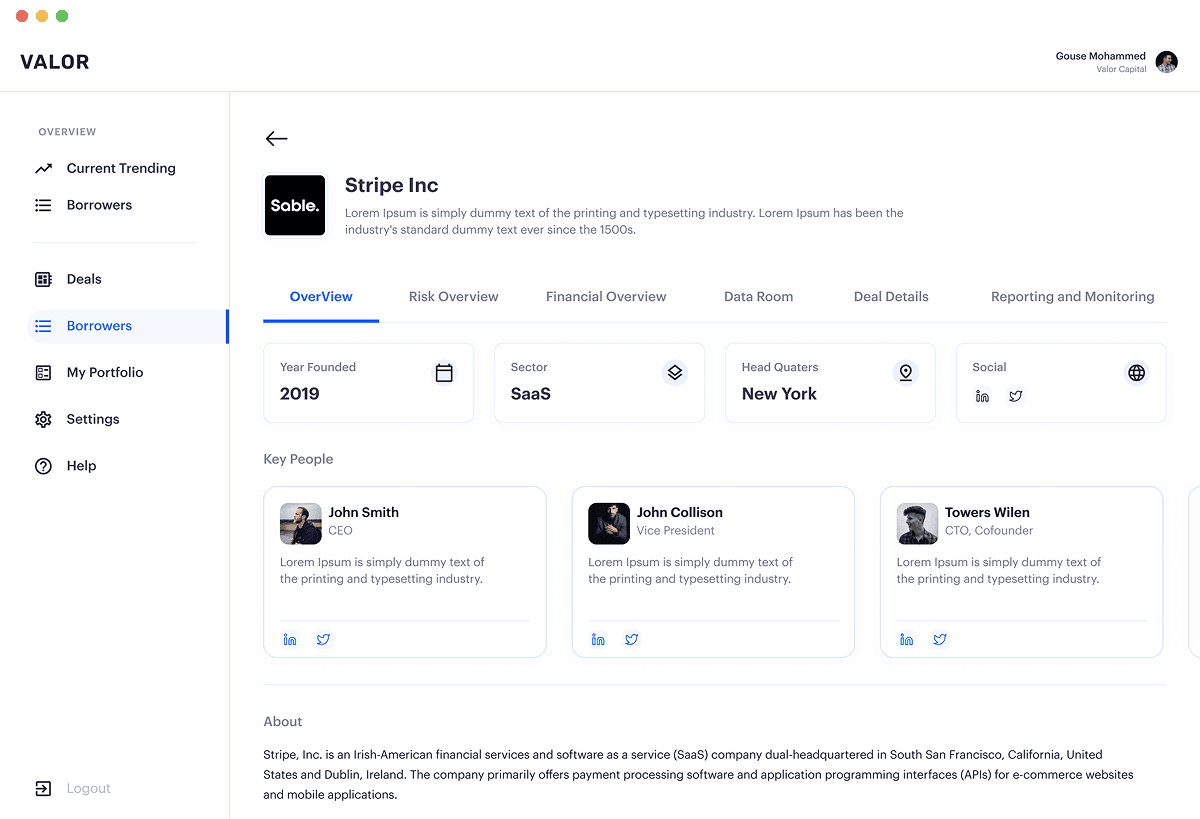Click the Valor Capital label
The height and width of the screenshot is (819, 1200).
[1121, 70]
